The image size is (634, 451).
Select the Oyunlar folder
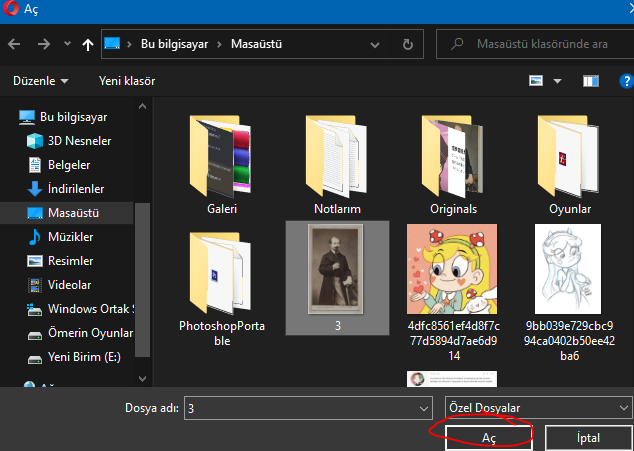569,165
